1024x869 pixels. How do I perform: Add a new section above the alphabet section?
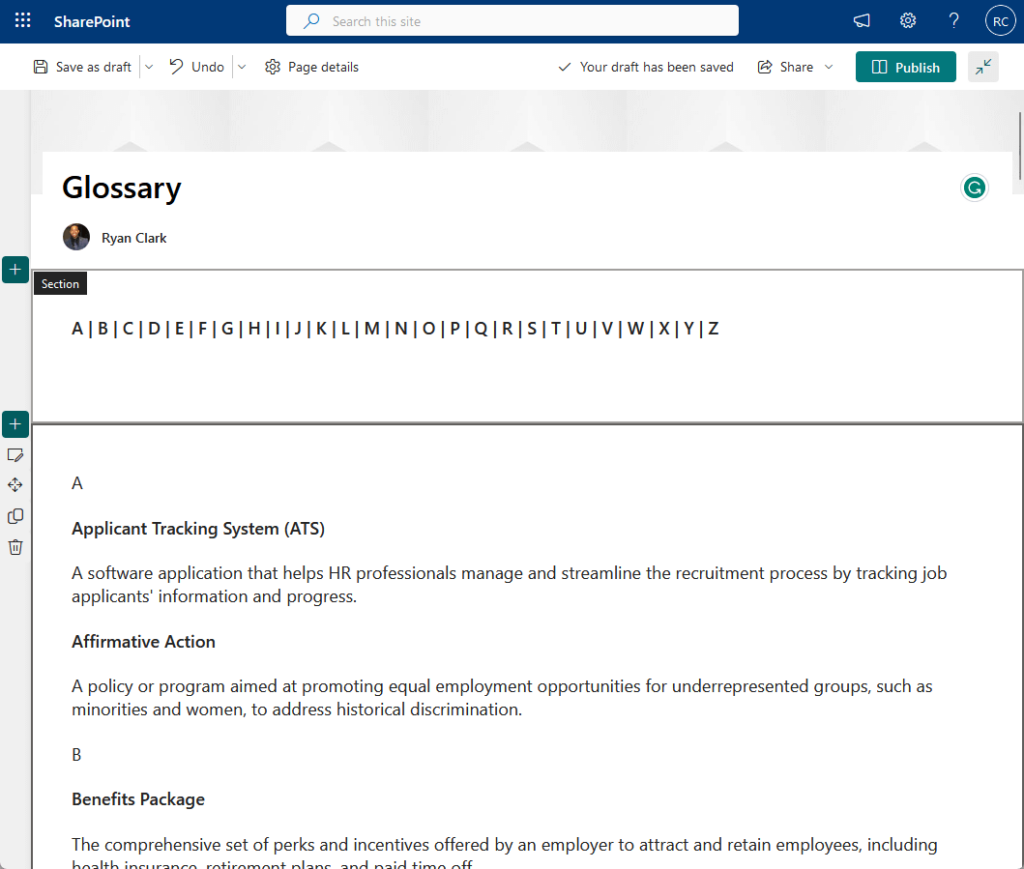[15, 270]
